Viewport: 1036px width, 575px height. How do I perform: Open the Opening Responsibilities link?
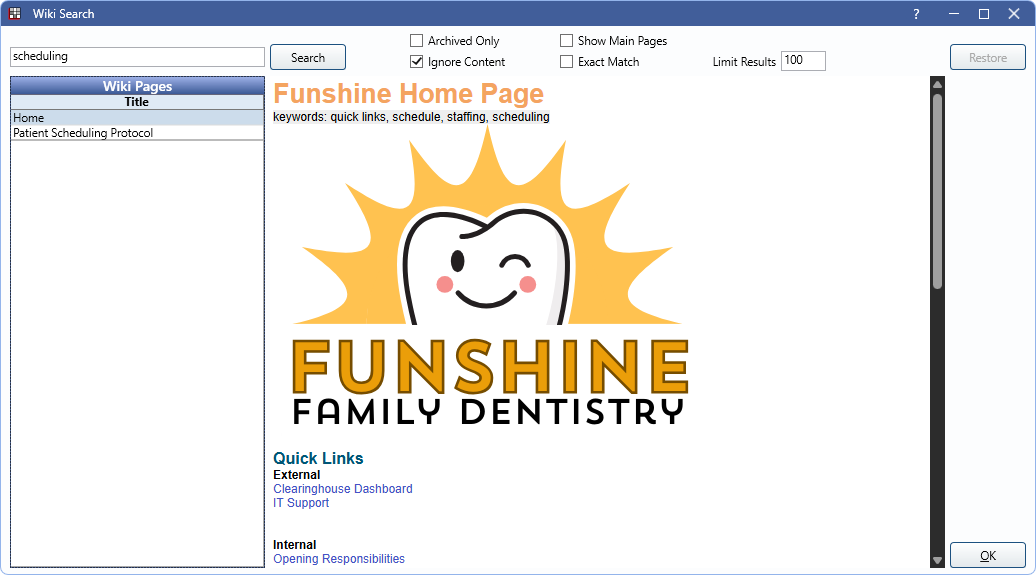click(x=339, y=559)
